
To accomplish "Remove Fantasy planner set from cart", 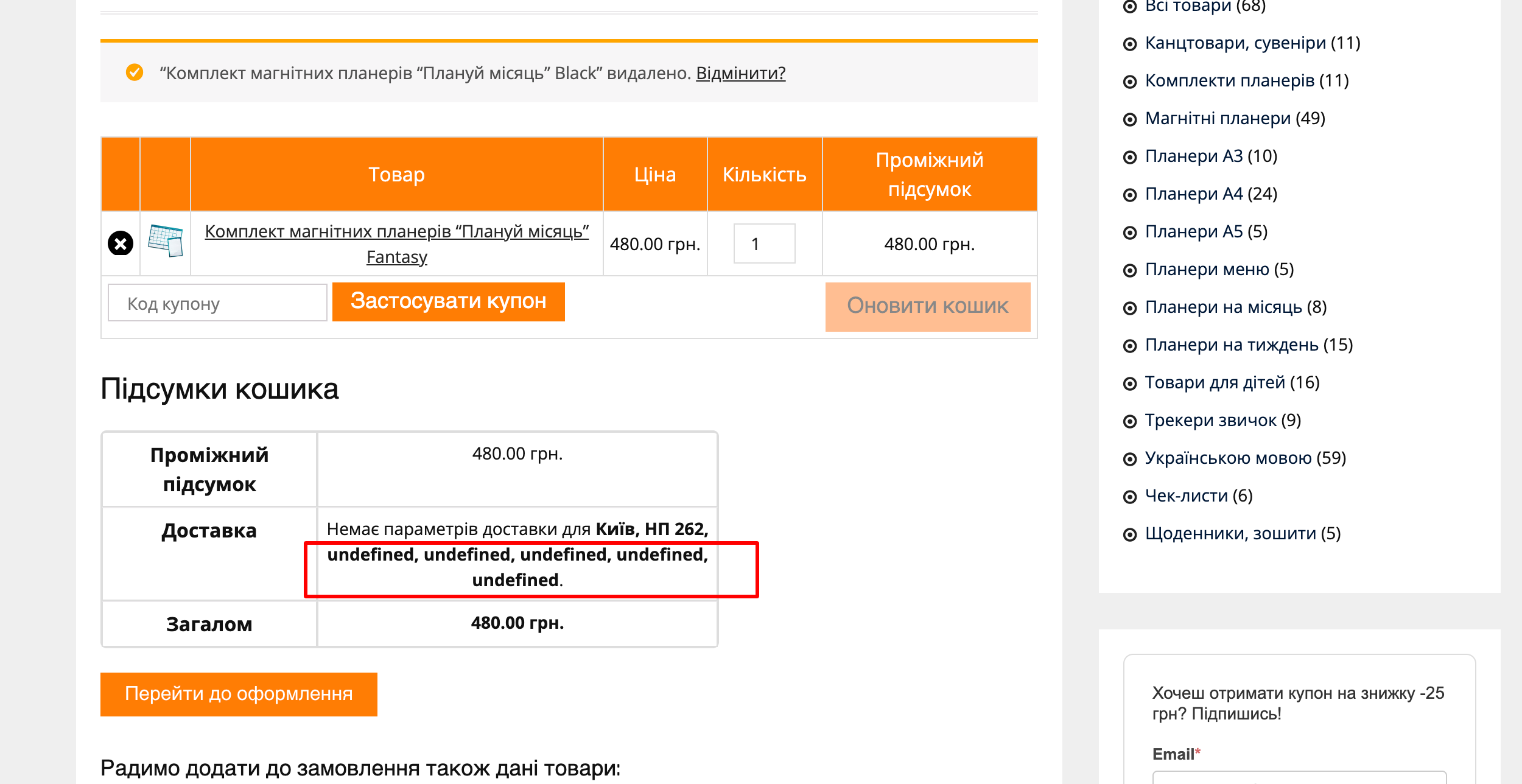I will pos(121,243).
